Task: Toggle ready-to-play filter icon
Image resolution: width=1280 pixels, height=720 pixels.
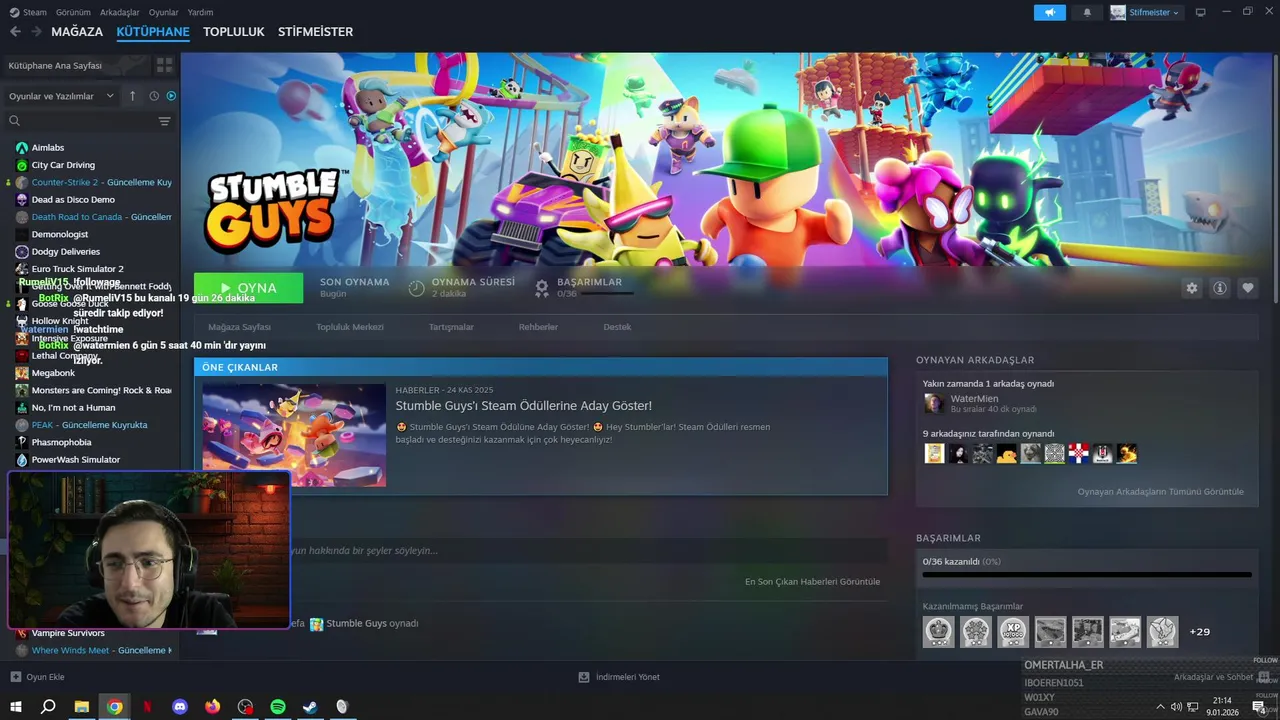Action: [x=171, y=96]
